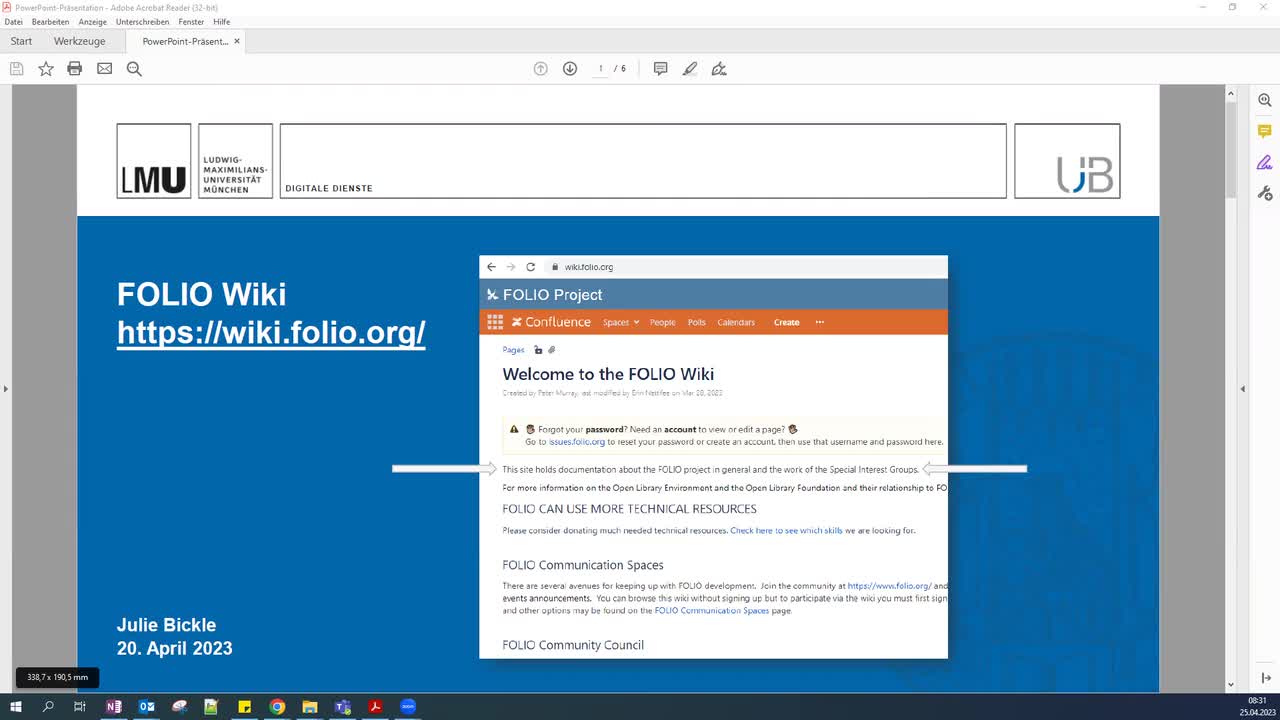The height and width of the screenshot is (720, 1280).
Task: Open the Fenster menu
Action: [x=191, y=22]
